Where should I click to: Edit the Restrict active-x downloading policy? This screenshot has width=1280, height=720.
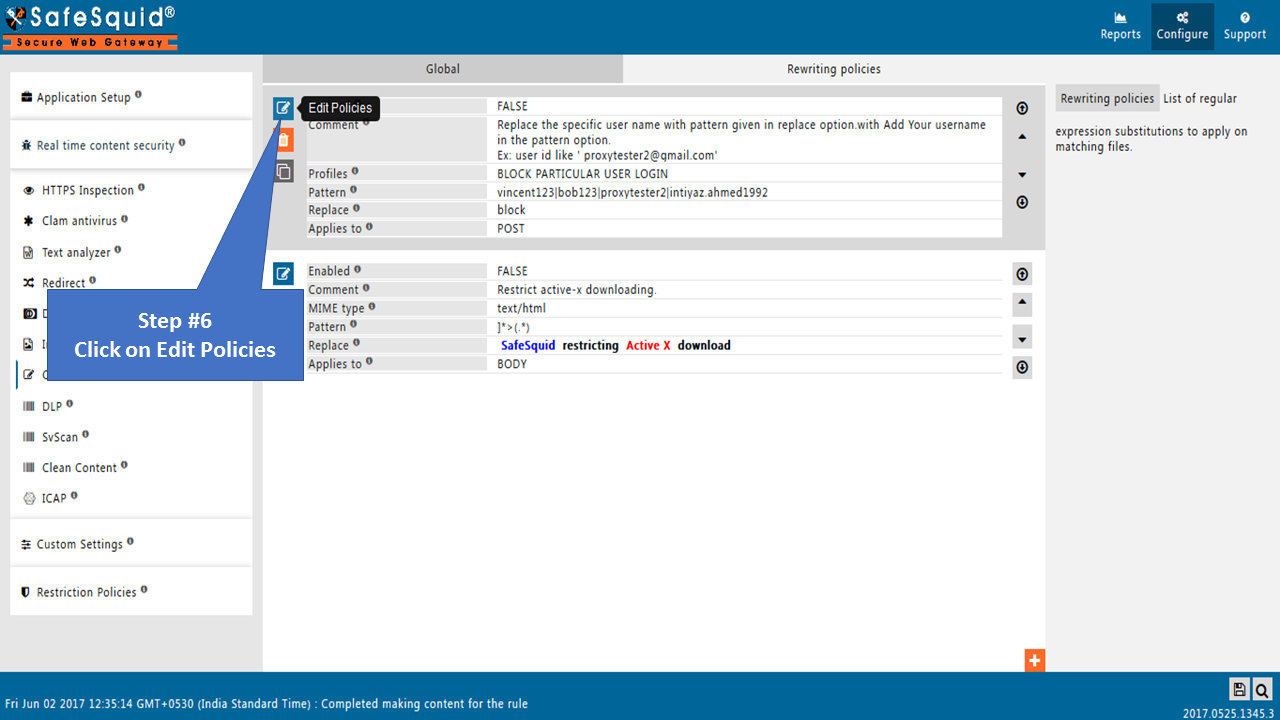click(x=283, y=273)
